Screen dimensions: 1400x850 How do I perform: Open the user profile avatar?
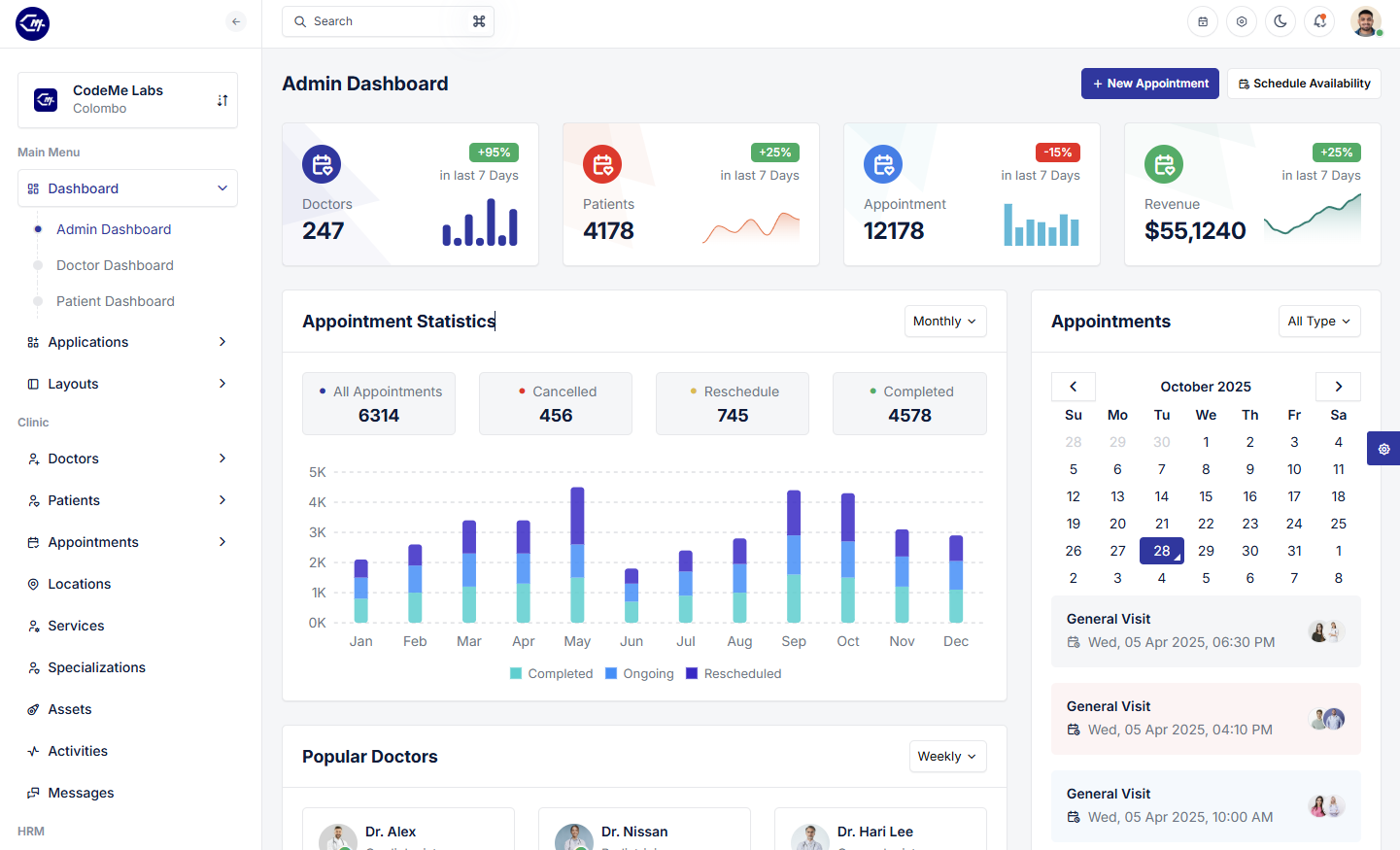(x=1366, y=21)
